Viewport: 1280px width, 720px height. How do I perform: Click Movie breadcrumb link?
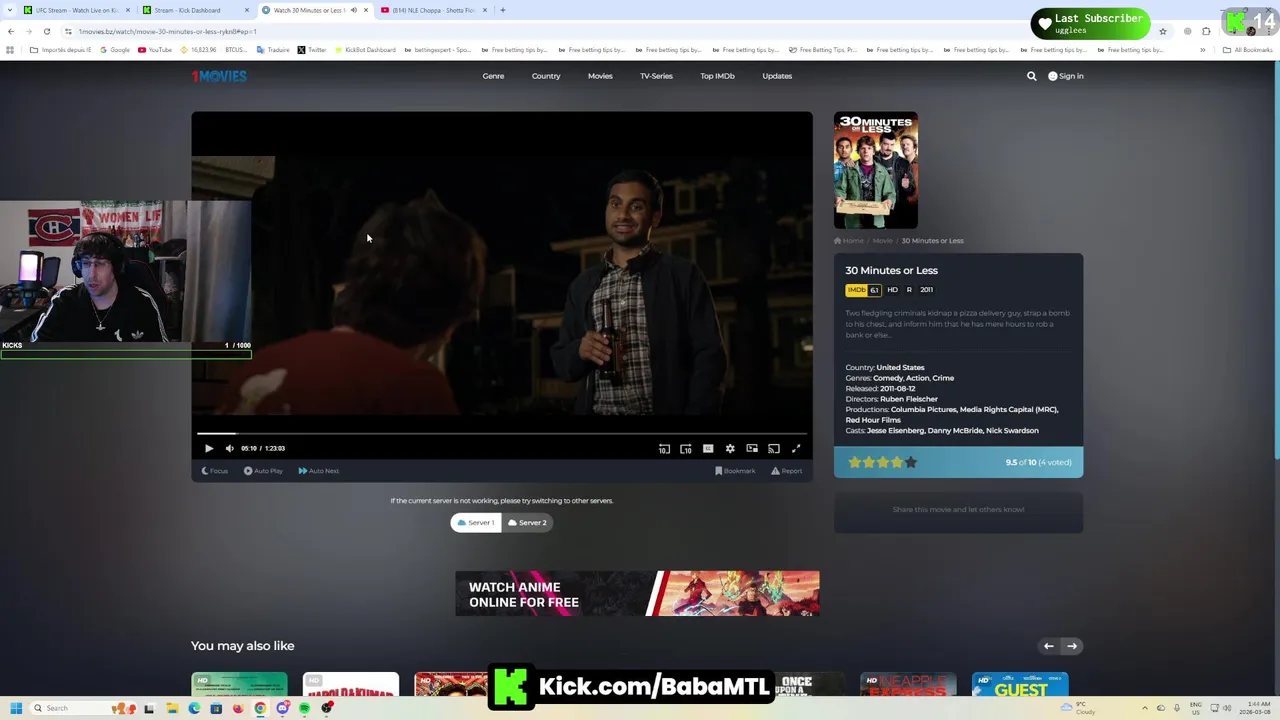[882, 241]
